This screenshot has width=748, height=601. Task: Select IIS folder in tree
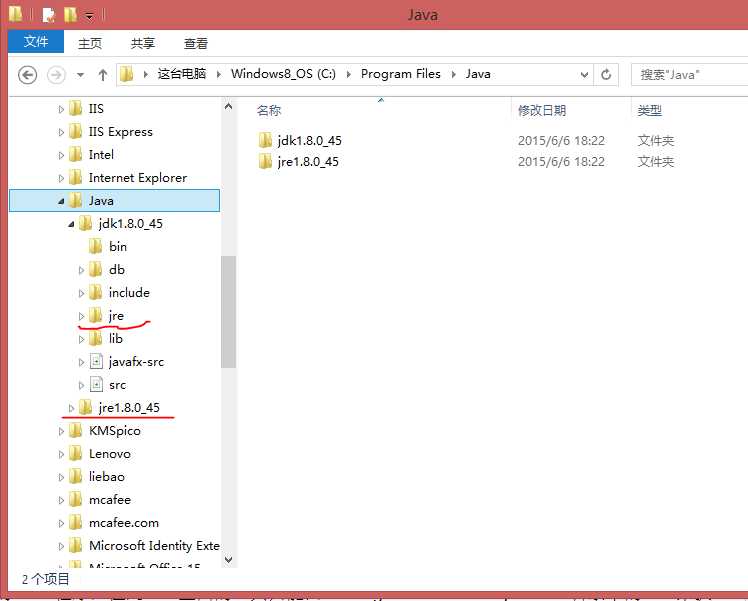pos(96,109)
